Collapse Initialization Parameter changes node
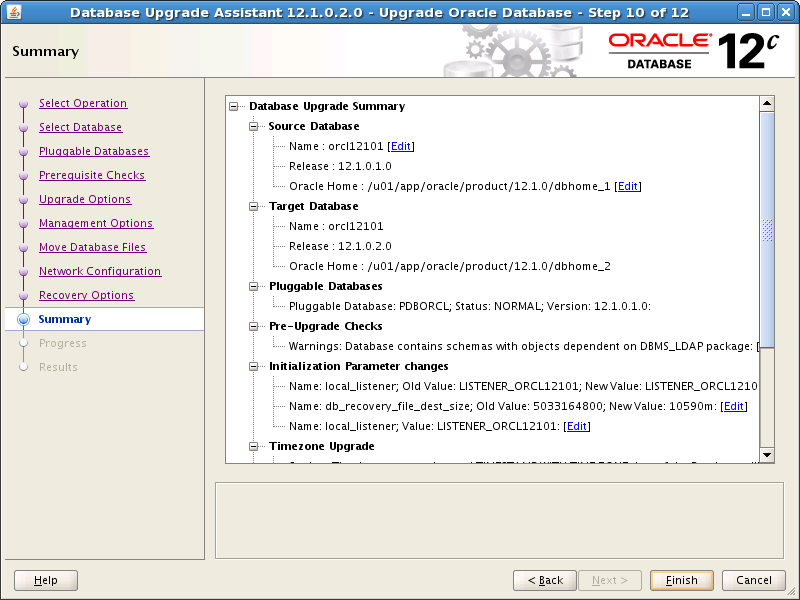Viewport: 800px width, 600px height. click(254, 366)
